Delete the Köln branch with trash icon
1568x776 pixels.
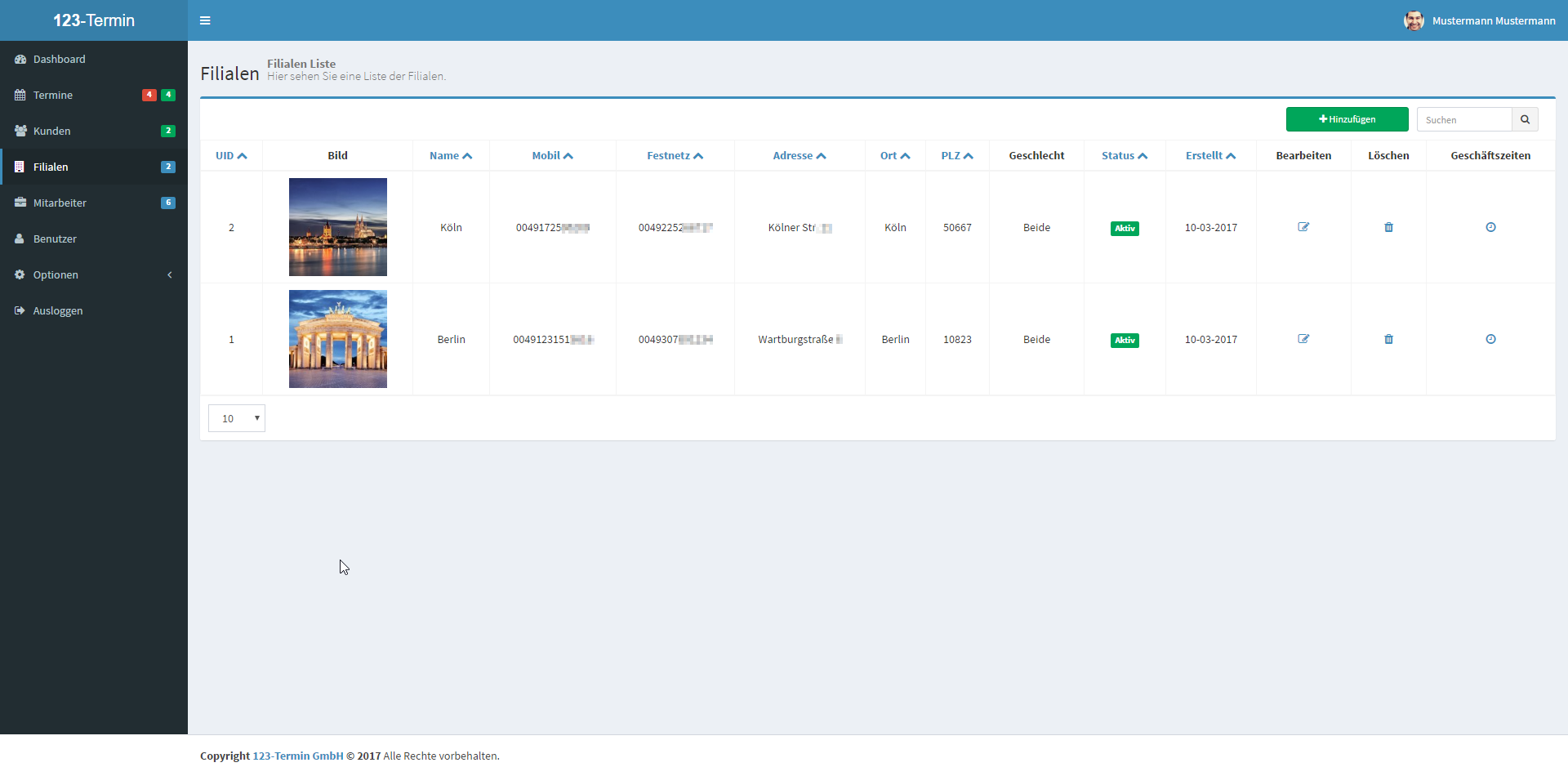(x=1388, y=227)
